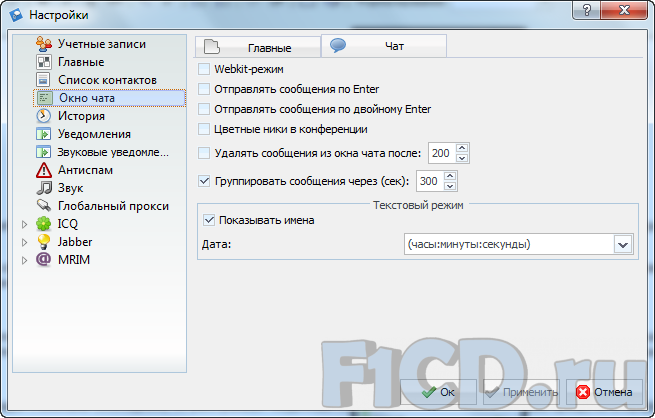Select Звуковые уведомле... row

113,152
